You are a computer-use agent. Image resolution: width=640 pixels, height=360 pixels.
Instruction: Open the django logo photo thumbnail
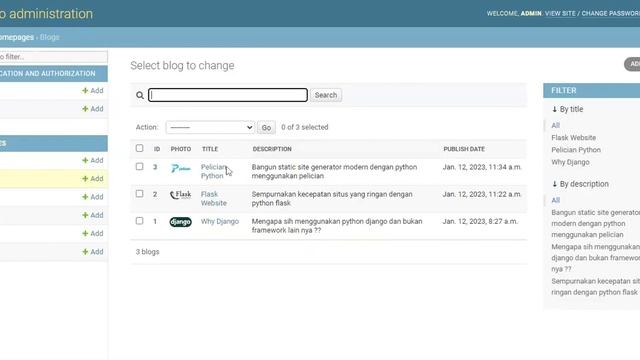click(x=180, y=222)
